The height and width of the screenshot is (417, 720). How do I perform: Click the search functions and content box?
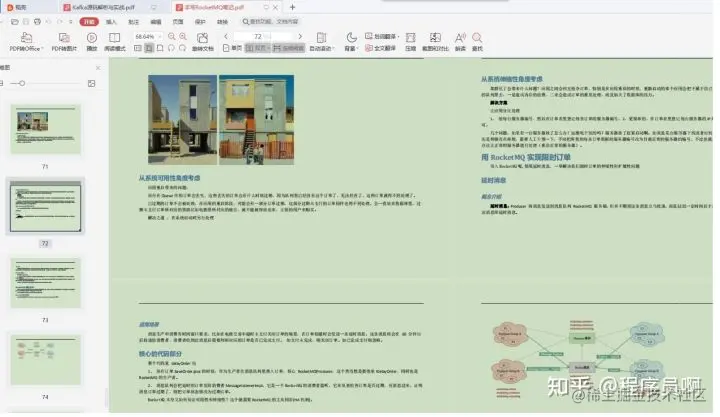pos(270,22)
